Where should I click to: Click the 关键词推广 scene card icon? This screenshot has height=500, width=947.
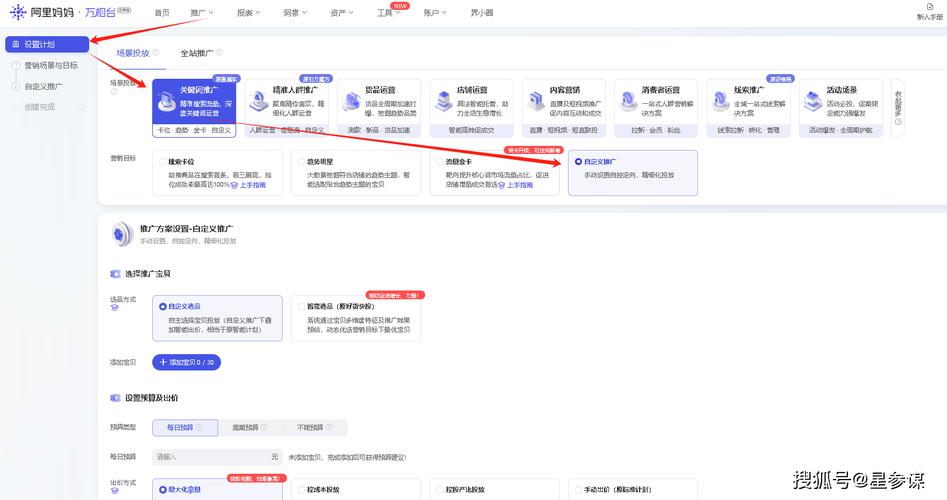click(x=165, y=103)
